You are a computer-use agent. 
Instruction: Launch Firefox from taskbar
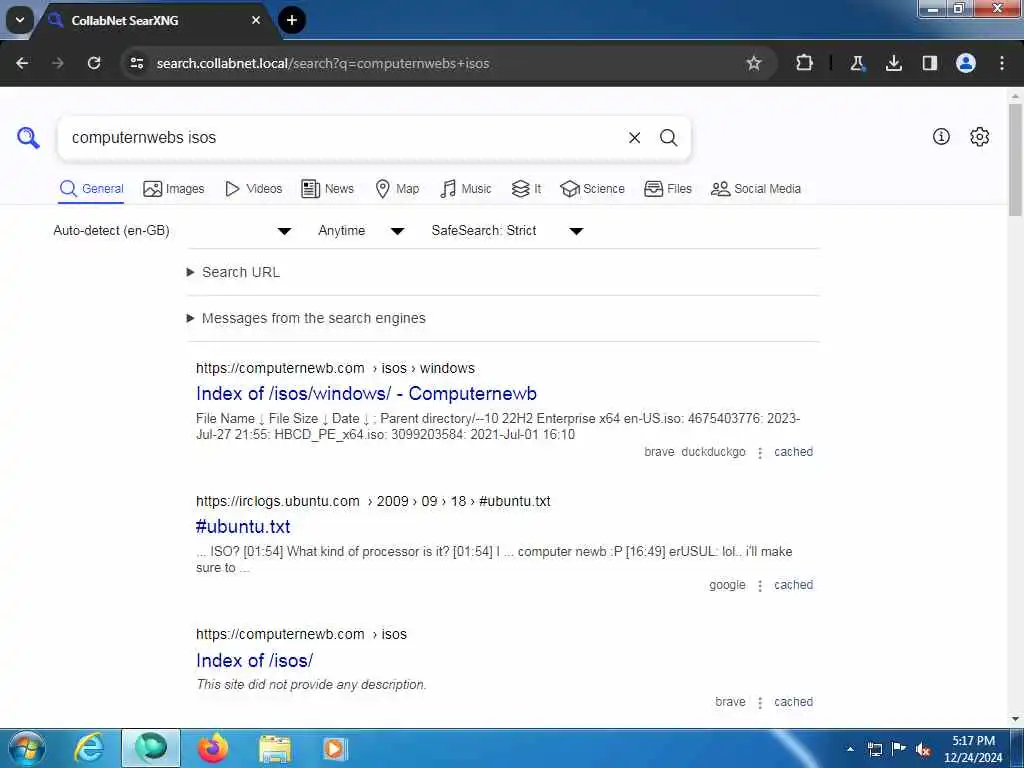tap(212, 748)
